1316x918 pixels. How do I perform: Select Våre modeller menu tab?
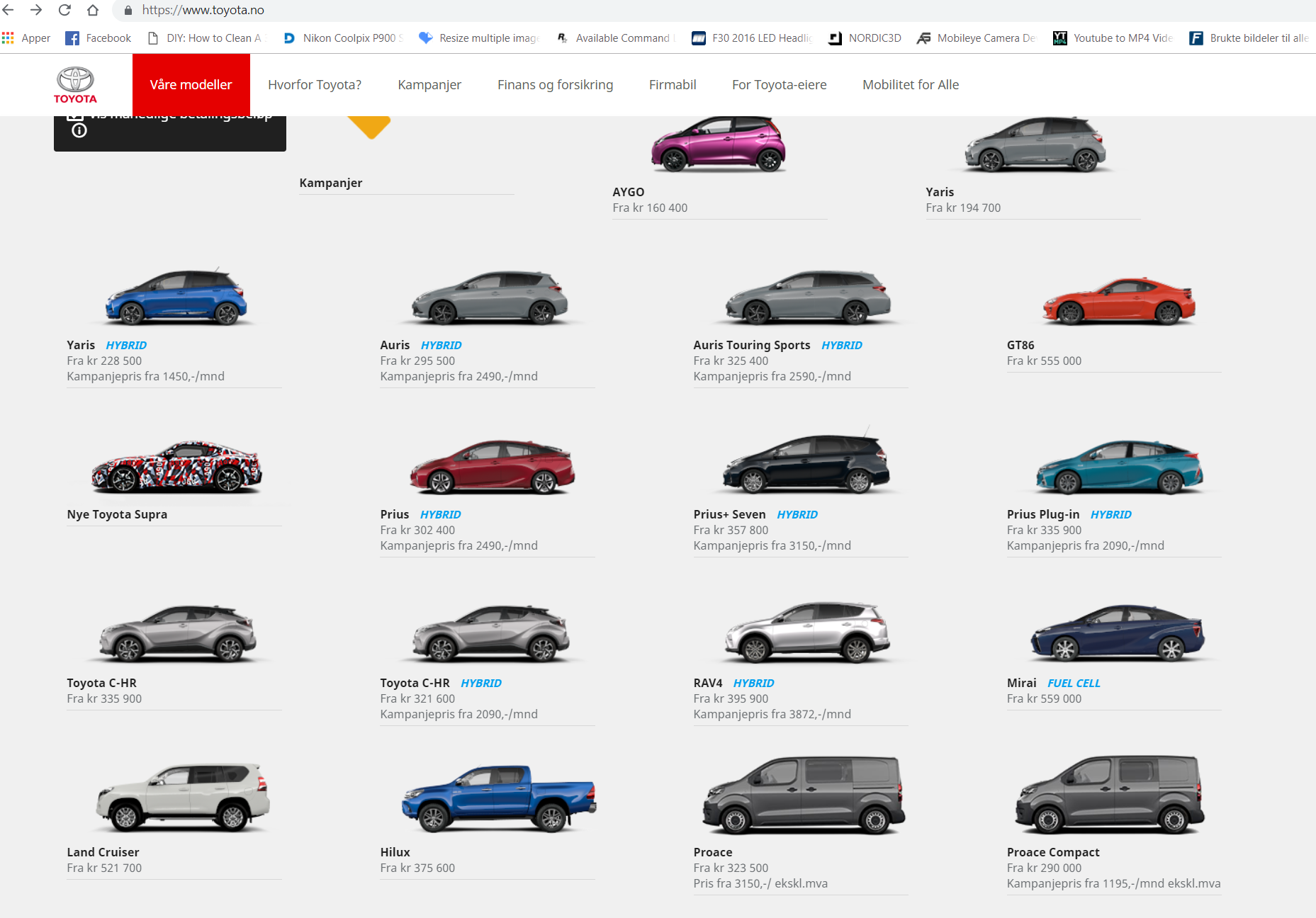[x=191, y=85]
